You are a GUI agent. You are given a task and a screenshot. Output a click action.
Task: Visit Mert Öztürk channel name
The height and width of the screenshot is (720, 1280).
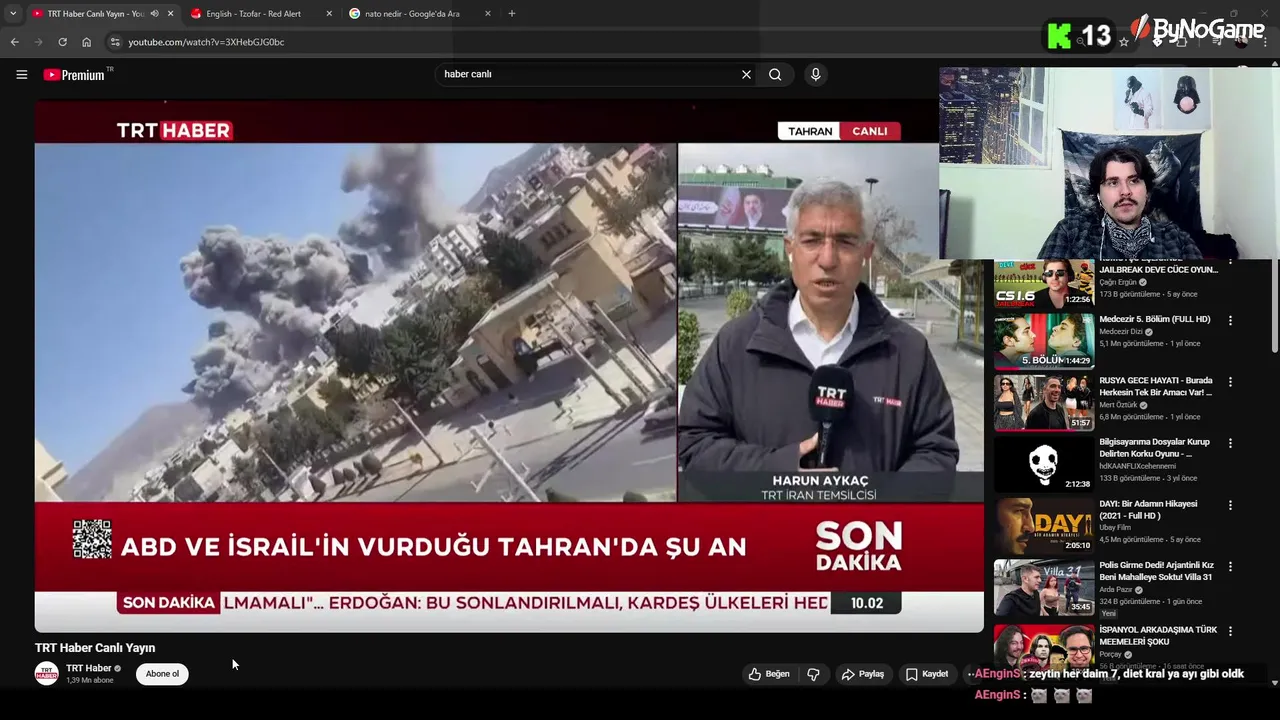(x=1118, y=405)
